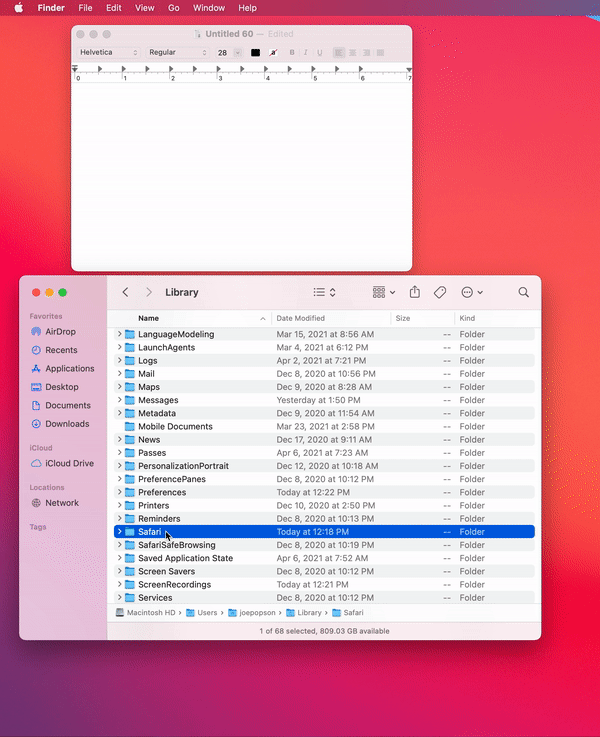This screenshot has height=737, width=600.
Task: Expand the Preferences folder
Action: coord(119,492)
